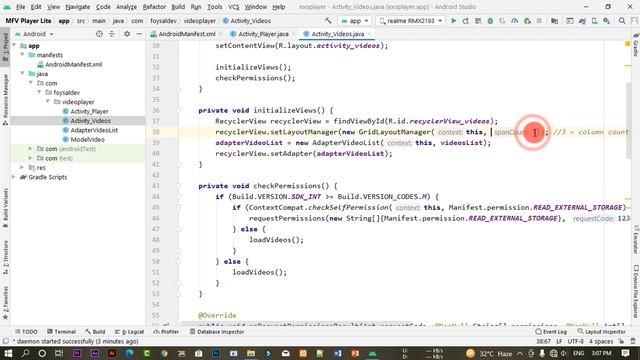The height and width of the screenshot is (360, 640).
Task: Click fold marker at line 36
Action: click(x=178, y=110)
